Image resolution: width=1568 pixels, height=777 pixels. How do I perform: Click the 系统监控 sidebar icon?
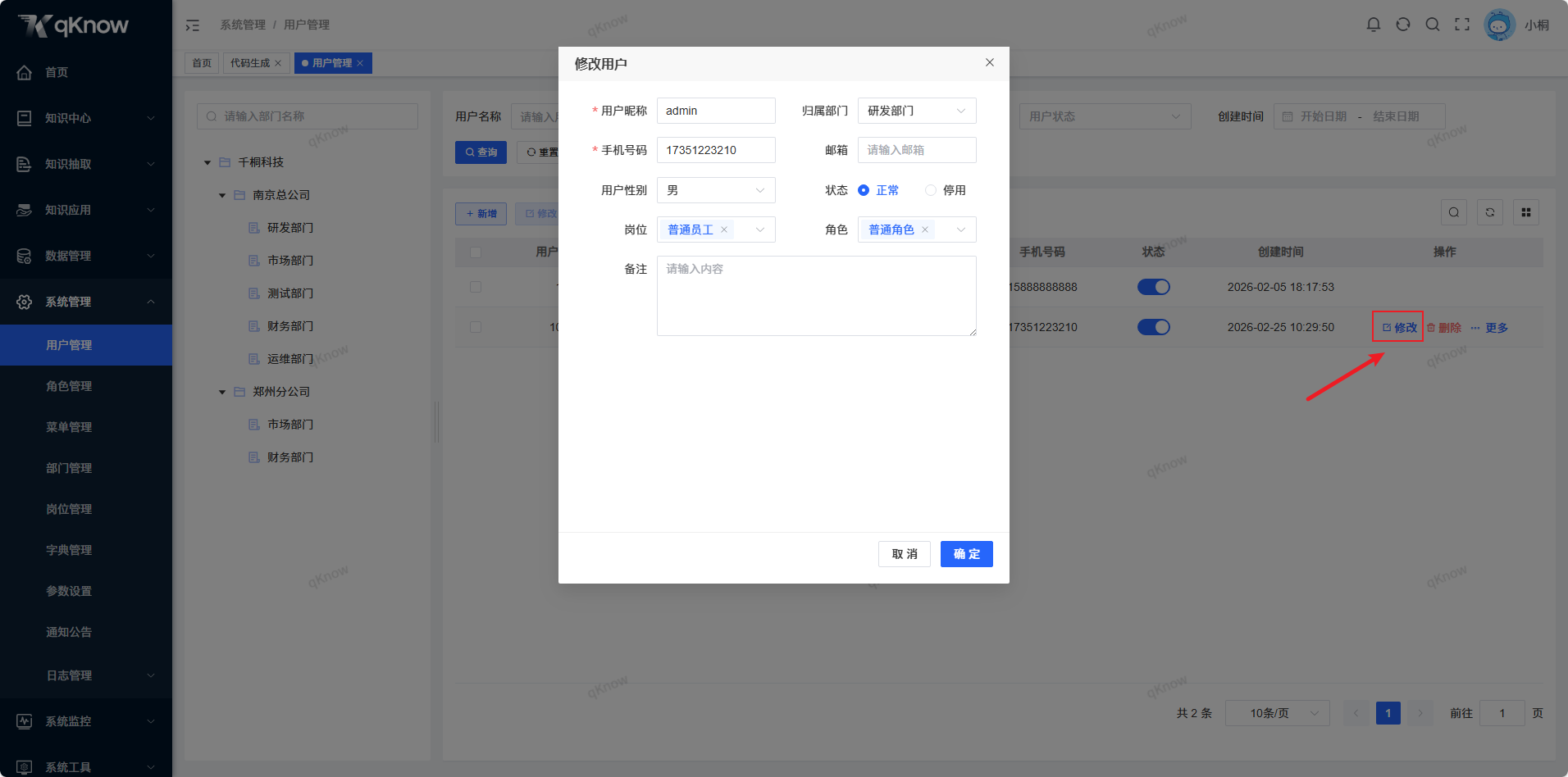tap(25, 721)
